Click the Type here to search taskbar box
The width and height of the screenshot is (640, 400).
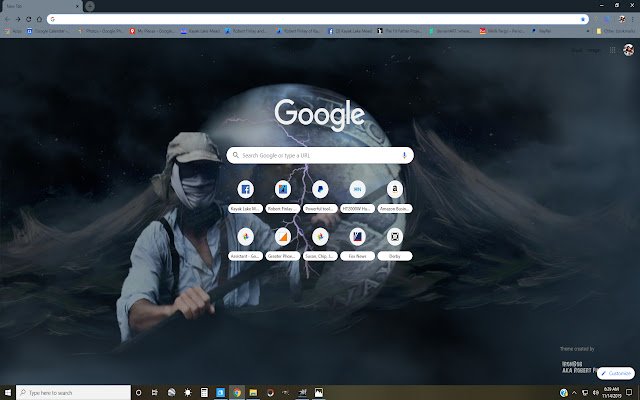click(x=73, y=393)
